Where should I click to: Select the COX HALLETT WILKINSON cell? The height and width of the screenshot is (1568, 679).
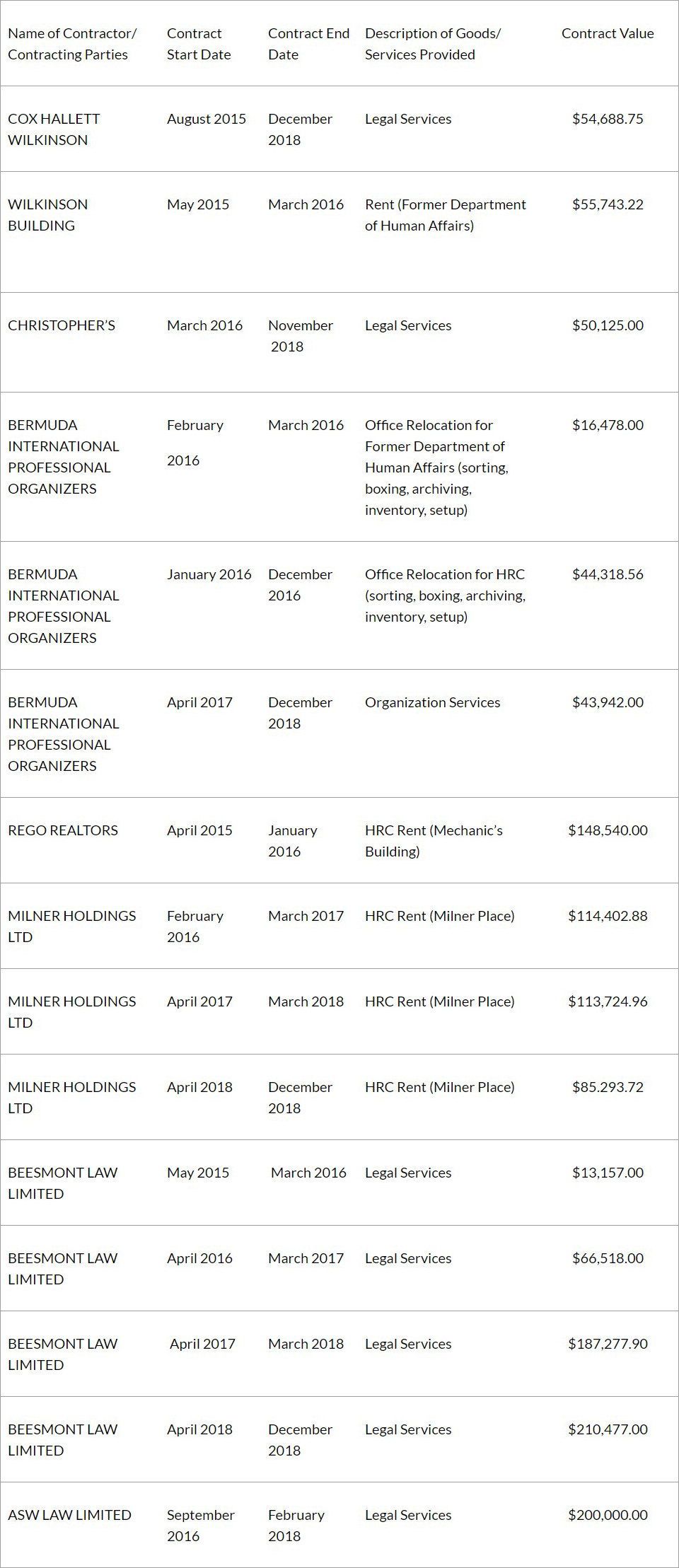pyautogui.click(x=54, y=129)
